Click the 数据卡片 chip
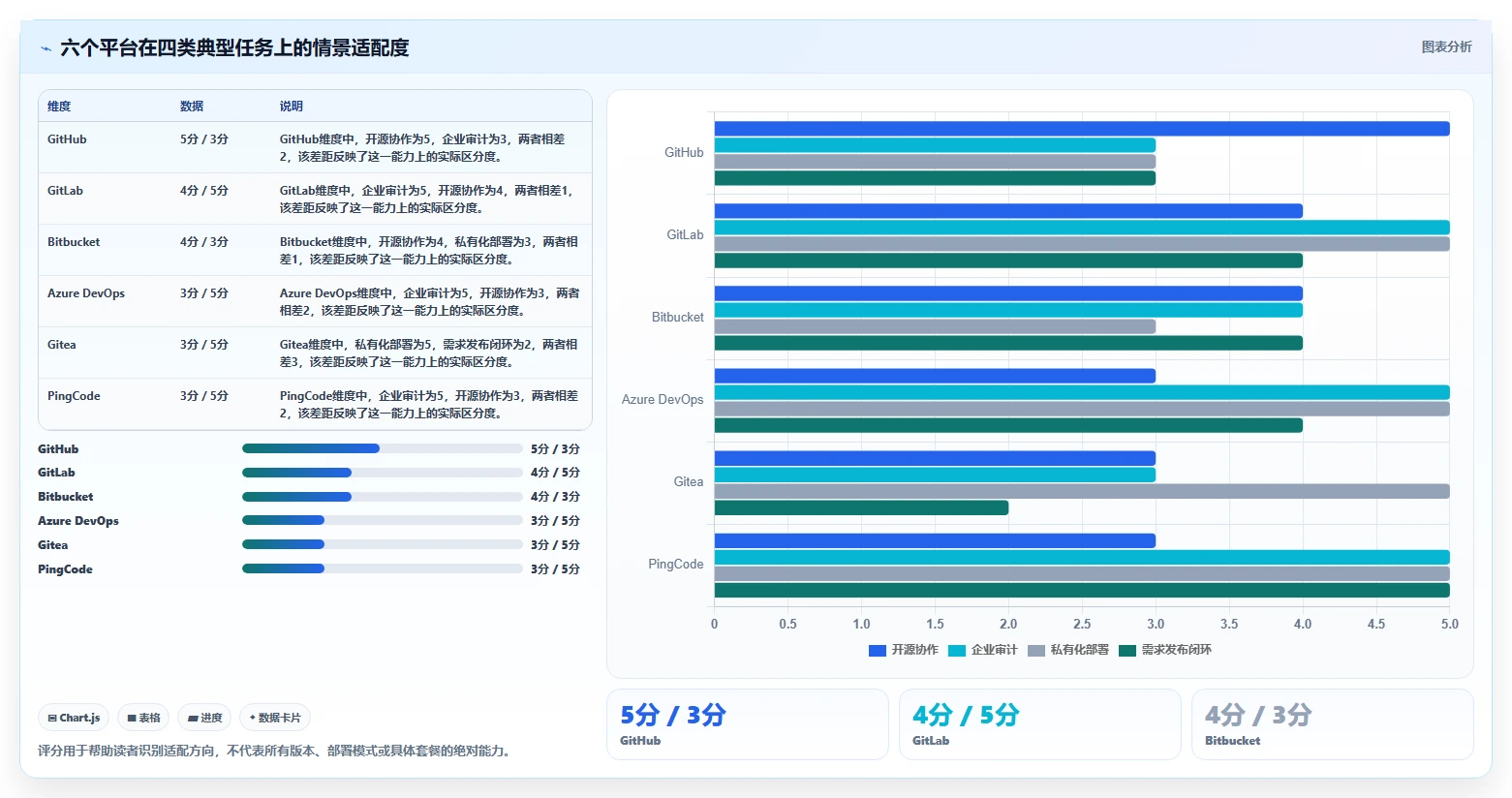 (x=275, y=718)
